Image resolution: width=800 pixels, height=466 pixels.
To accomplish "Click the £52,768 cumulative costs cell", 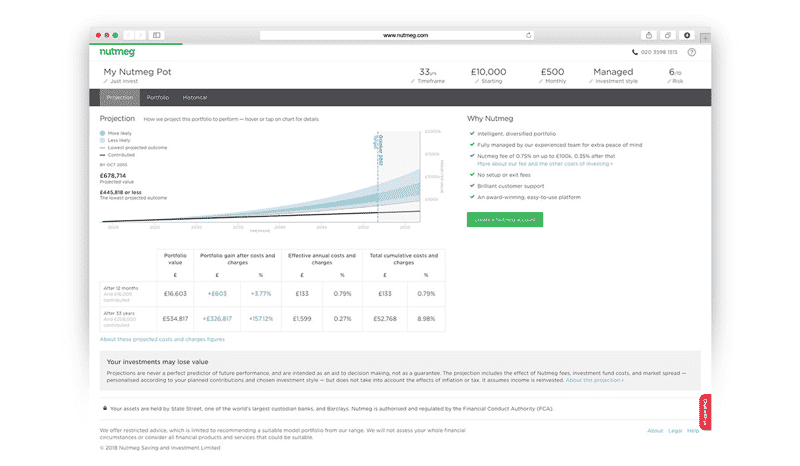I will pyautogui.click(x=385, y=319).
